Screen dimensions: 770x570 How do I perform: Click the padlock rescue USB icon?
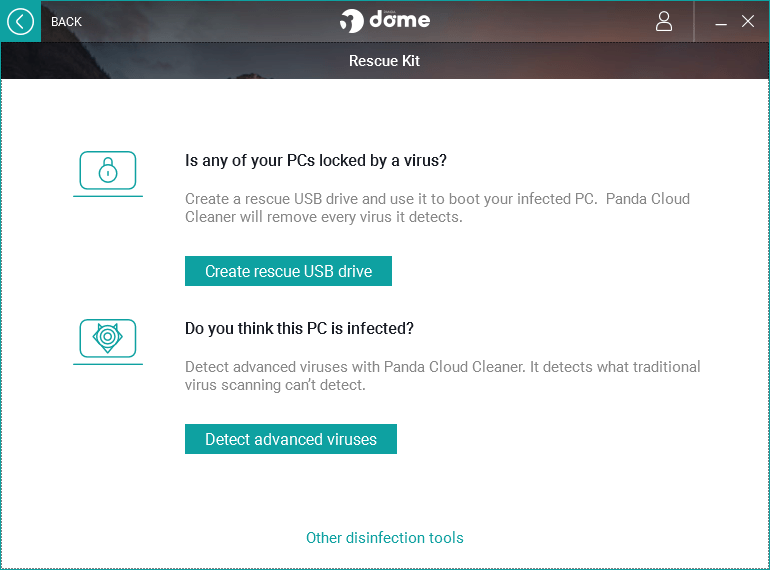pos(107,170)
